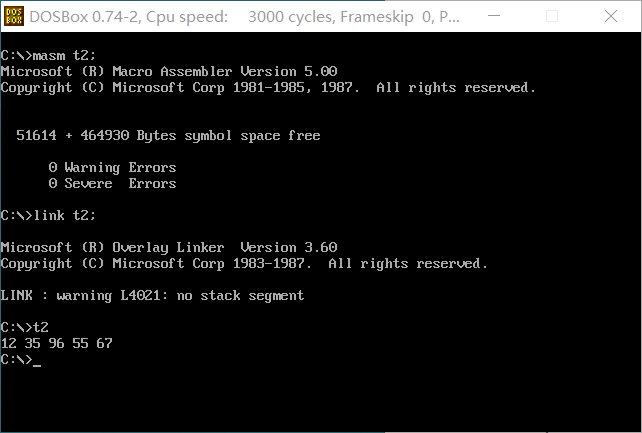Image resolution: width=642 pixels, height=433 pixels.
Task: Click the "masm t2;" command line
Action: (x=48, y=56)
